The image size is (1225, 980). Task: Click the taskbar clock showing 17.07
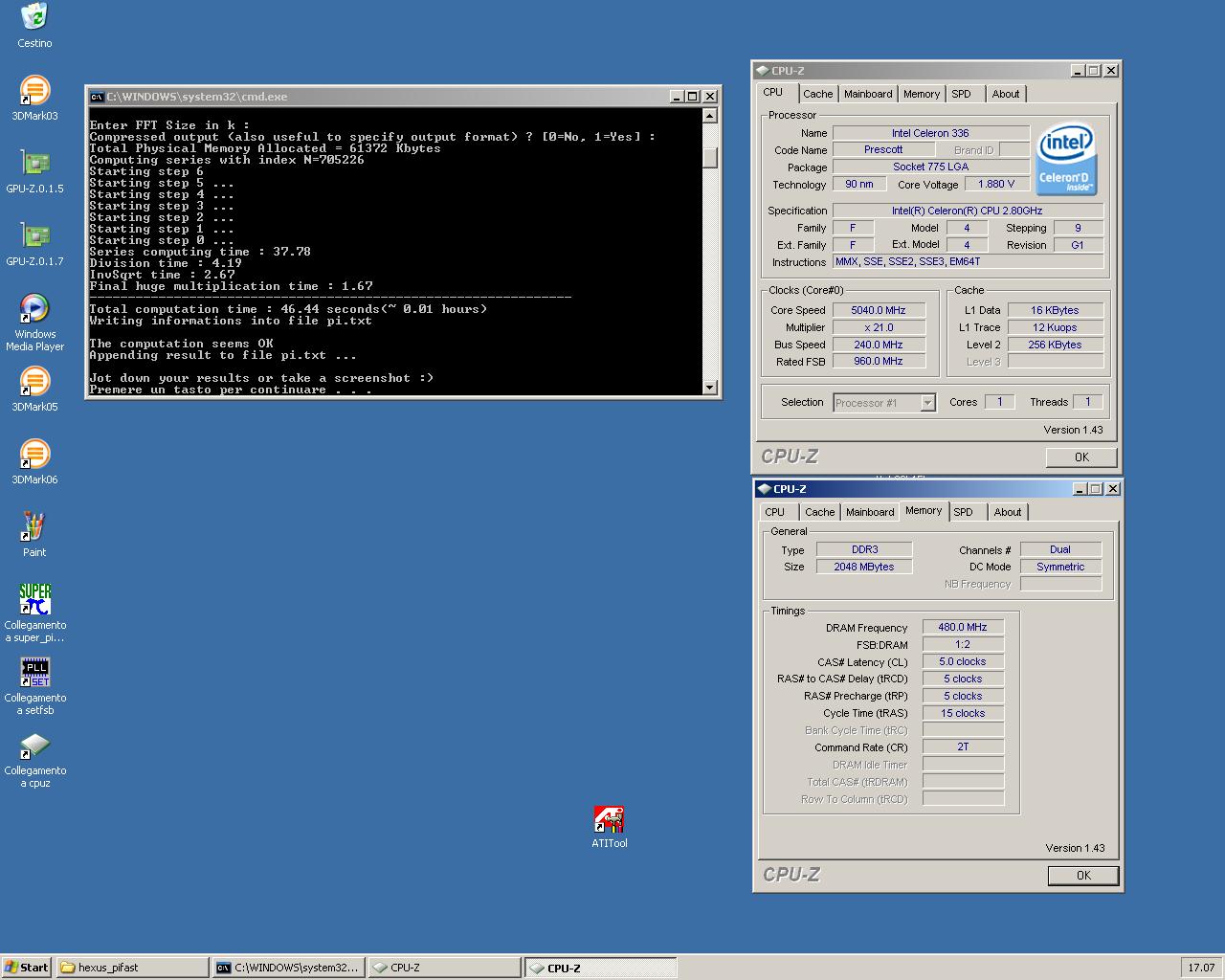(1201, 968)
